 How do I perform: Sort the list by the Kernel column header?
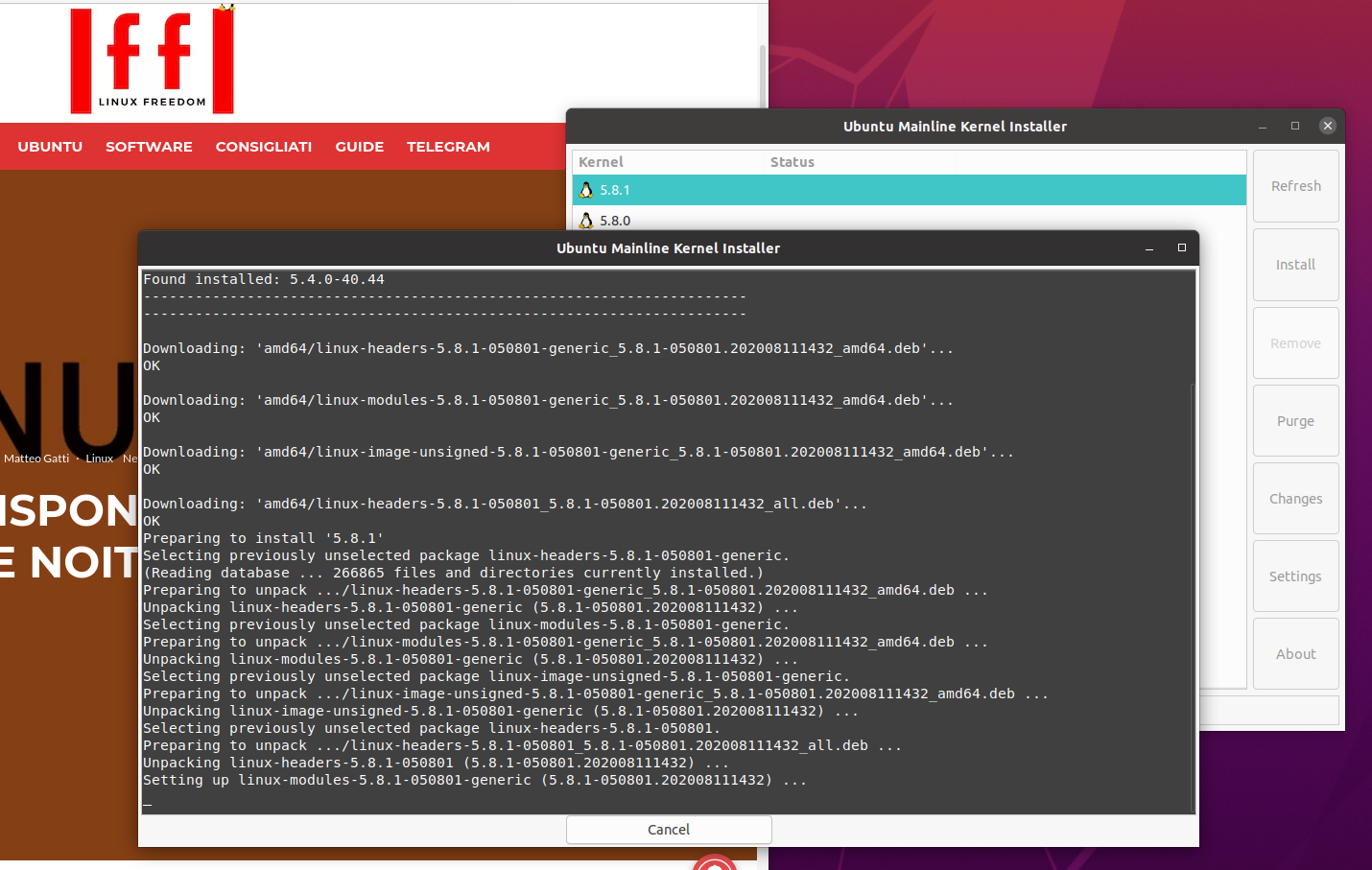click(x=601, y=161)
